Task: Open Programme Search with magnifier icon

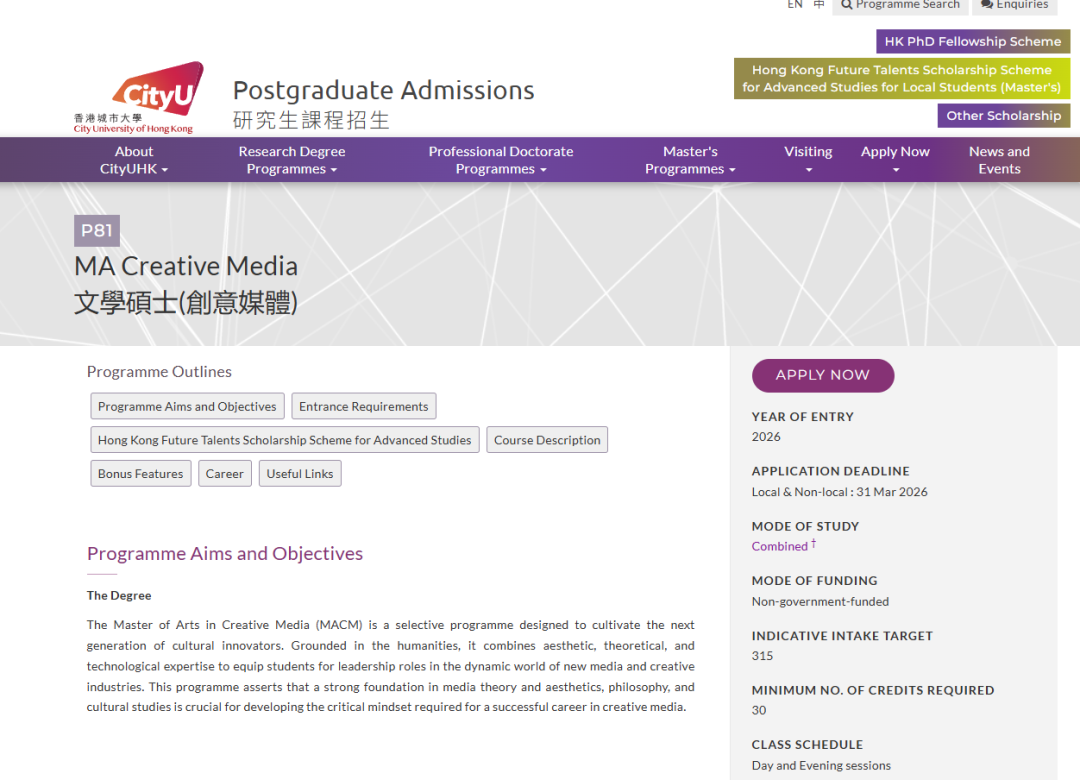Action: pyautogui.click(x=899, y=5)
